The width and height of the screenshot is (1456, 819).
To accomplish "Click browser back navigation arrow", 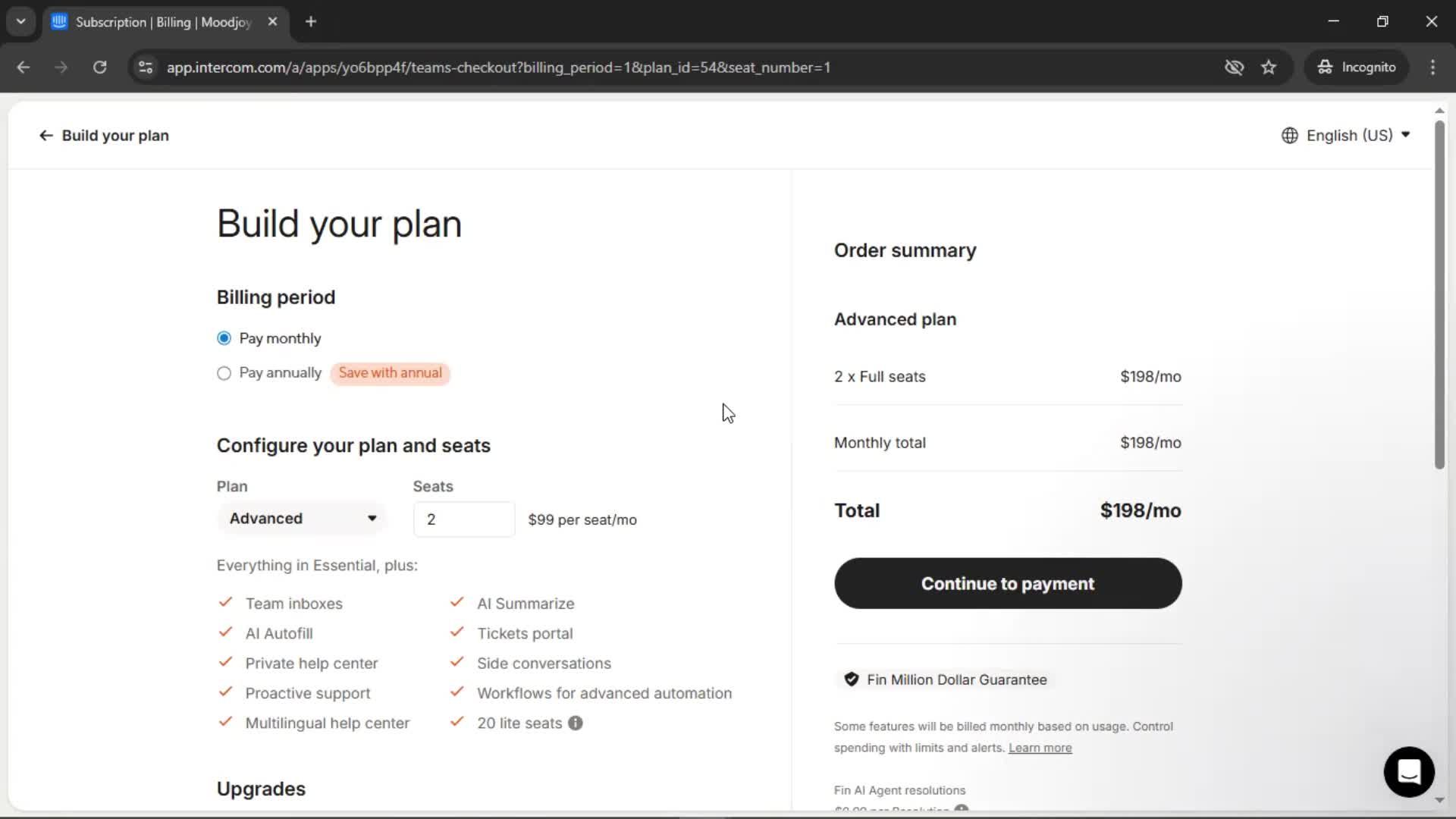I will [x=24, y=67].
